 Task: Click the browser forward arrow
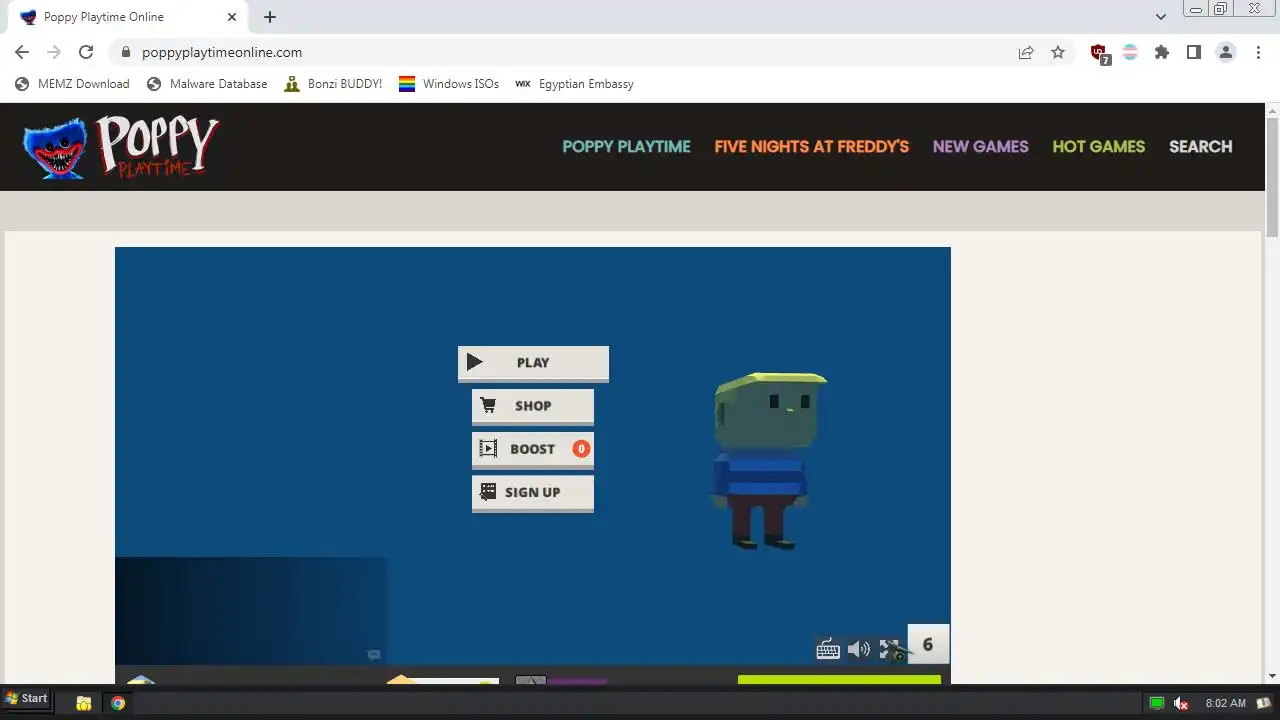pos(54,52)
